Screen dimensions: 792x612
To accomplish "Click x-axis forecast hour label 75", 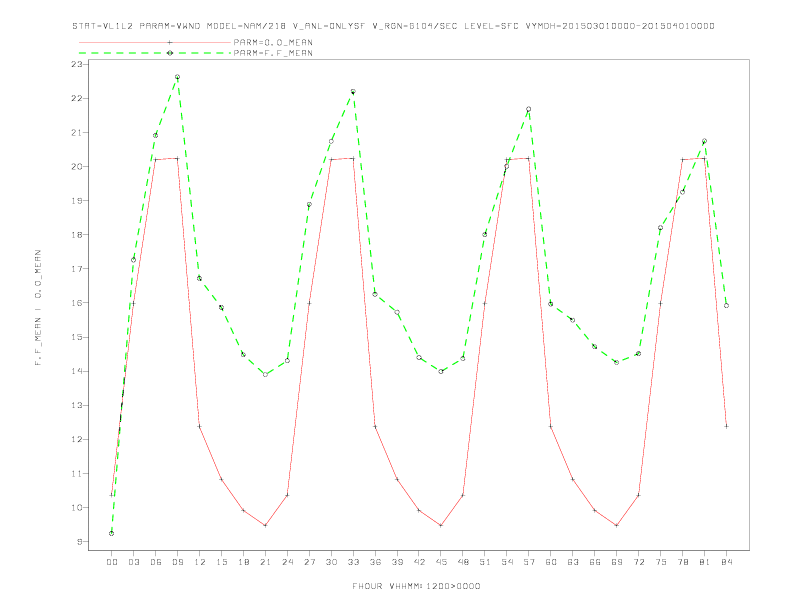I will (661, 562).
